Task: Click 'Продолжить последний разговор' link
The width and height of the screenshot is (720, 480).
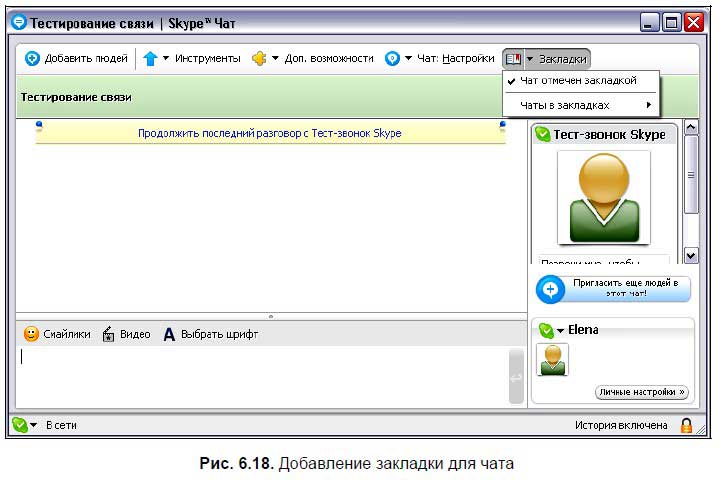Action: pyautogui.click(x=269, y=133)
